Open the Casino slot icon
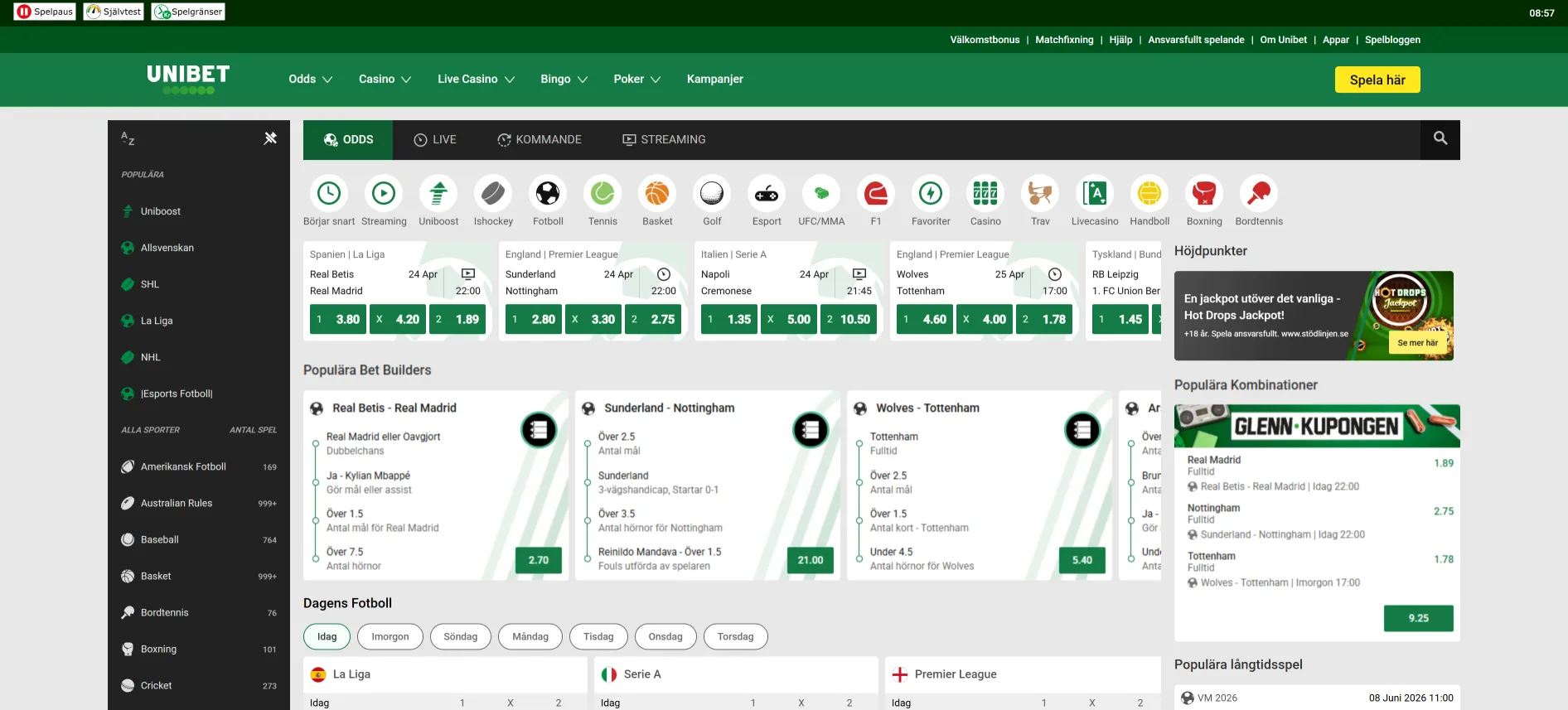Viewport: 1568px width, 710px height. click(x=985, y=193)
